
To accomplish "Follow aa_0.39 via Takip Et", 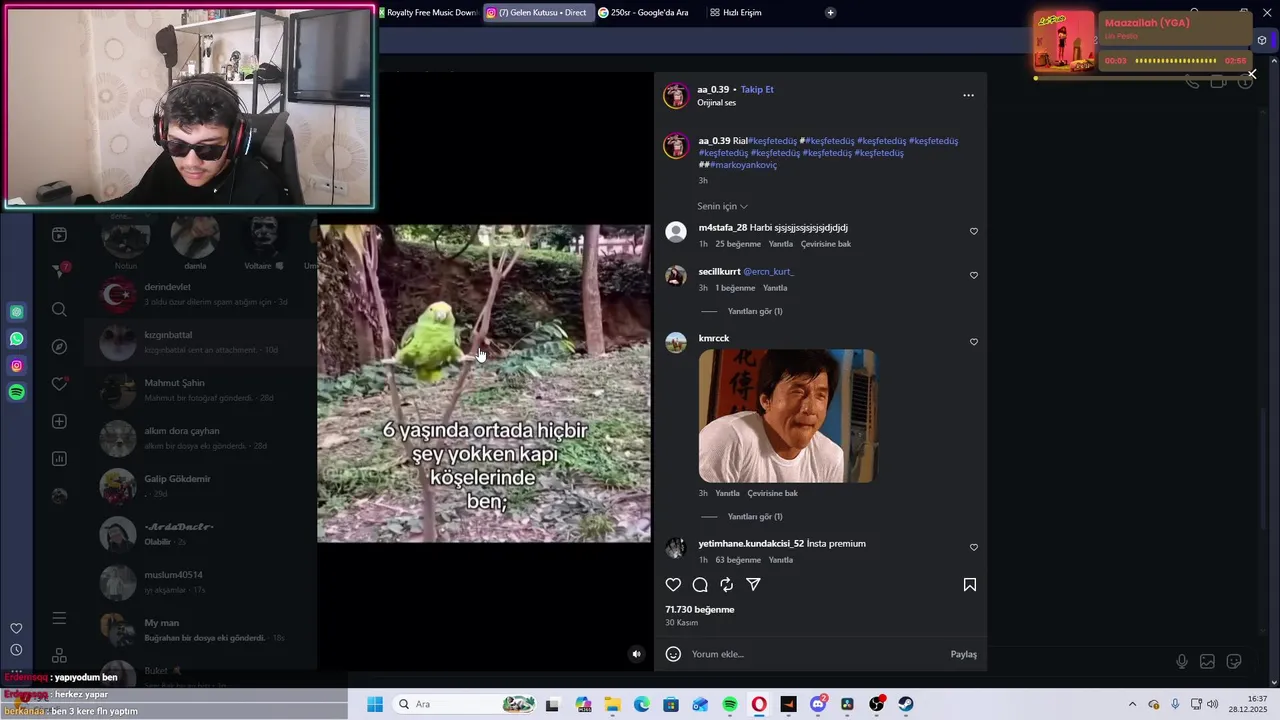I will click(757, 89).
